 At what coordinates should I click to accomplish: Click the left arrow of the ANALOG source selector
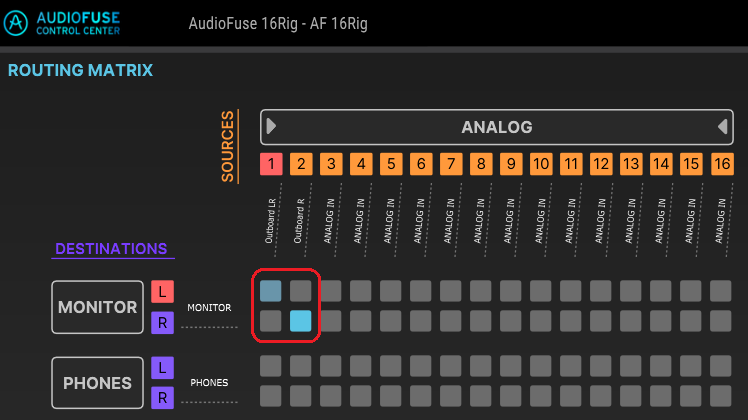click(x=271, y=126)
